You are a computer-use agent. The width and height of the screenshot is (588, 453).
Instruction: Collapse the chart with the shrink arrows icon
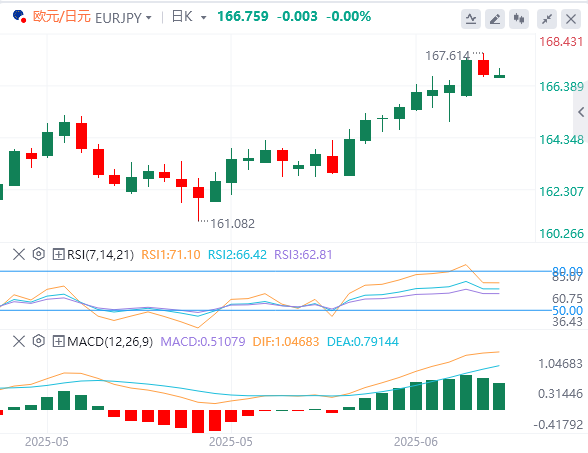547,19
